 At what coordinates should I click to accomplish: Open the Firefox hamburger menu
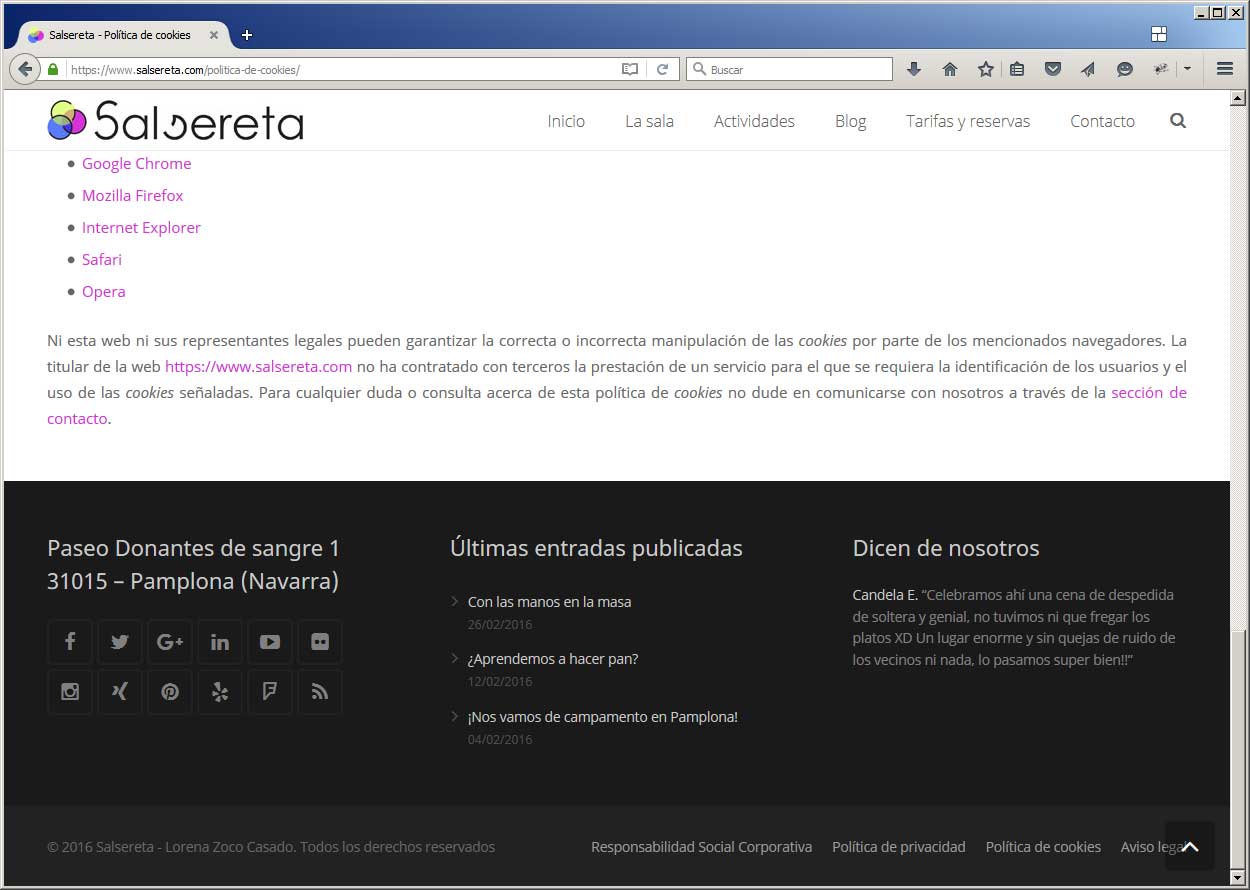pos(1225,69)
